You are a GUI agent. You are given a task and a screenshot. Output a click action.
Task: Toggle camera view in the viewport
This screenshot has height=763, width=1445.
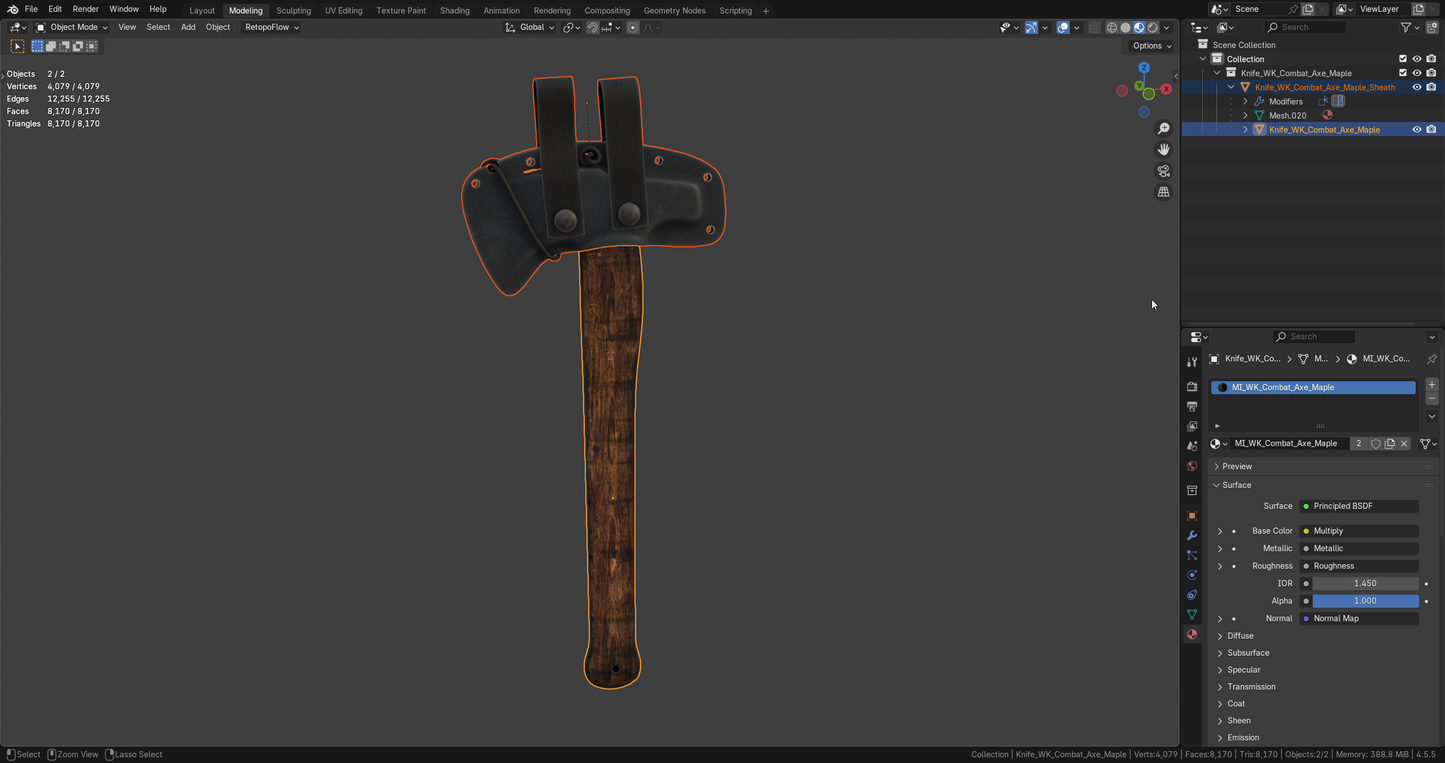1163,171
